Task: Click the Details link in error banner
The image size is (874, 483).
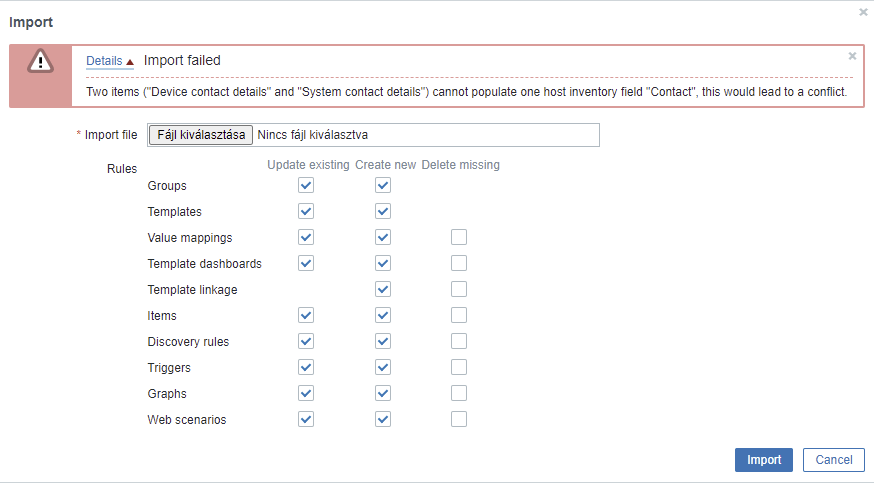Action: 104,61
